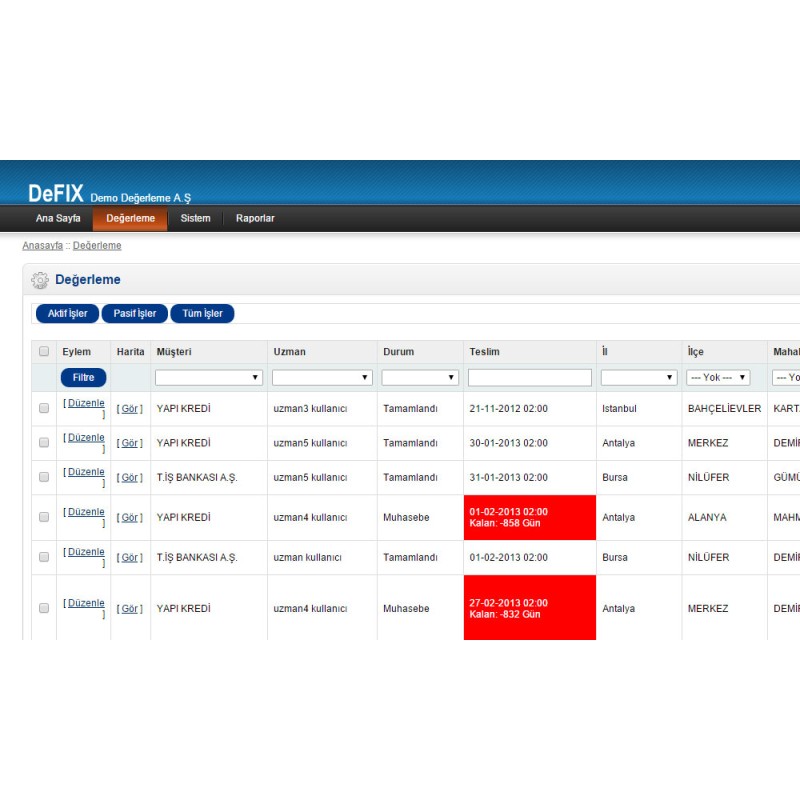This screenshot has width=800, height=800.
Task: Click Düzenle for the -832 Gün row
Action: tap(86, 603)
